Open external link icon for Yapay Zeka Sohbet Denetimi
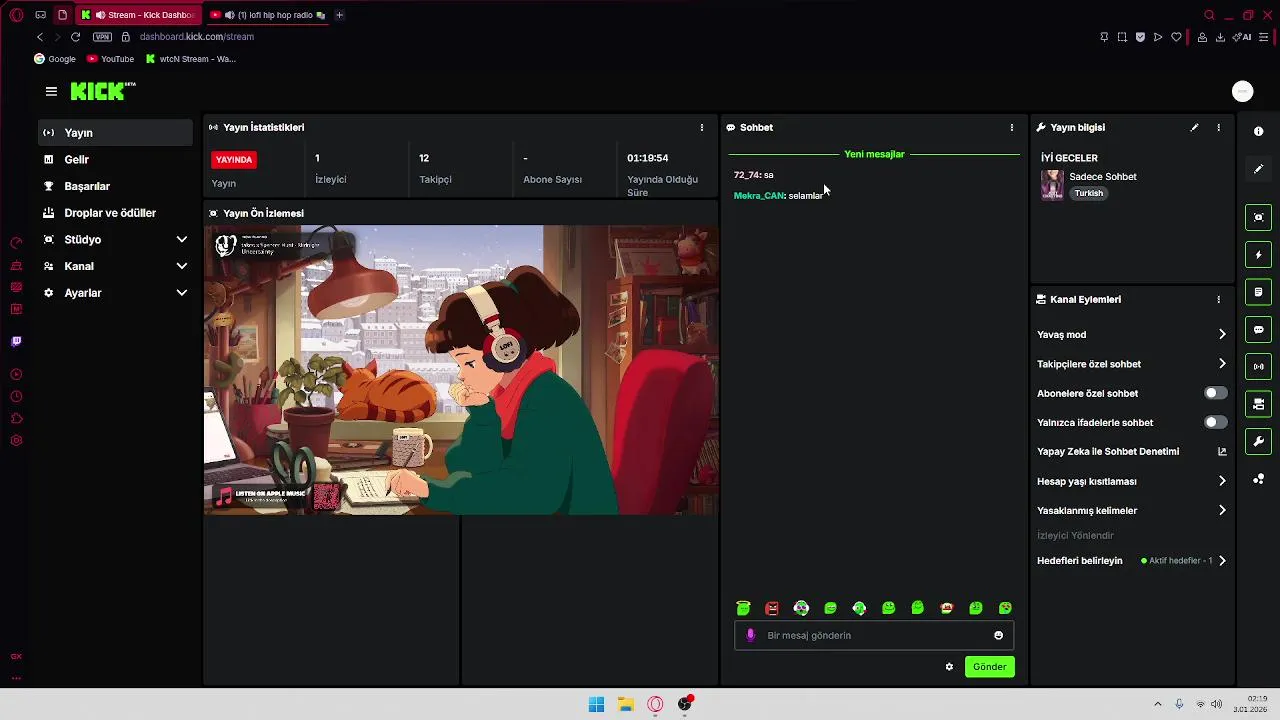The width and height of the screenshot is (1280, 720). pyautogui.click(x=1221, y=452)
